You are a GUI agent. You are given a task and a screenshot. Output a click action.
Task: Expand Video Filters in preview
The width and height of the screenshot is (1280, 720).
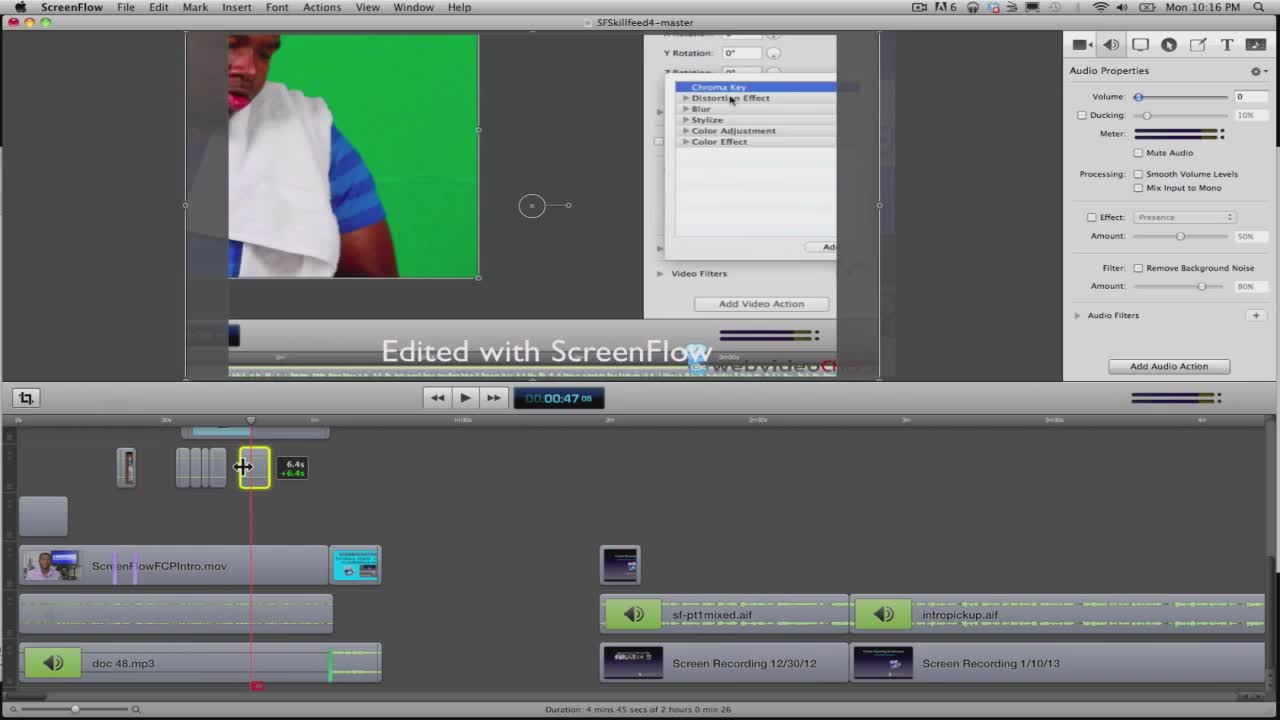tap(660, 274)
